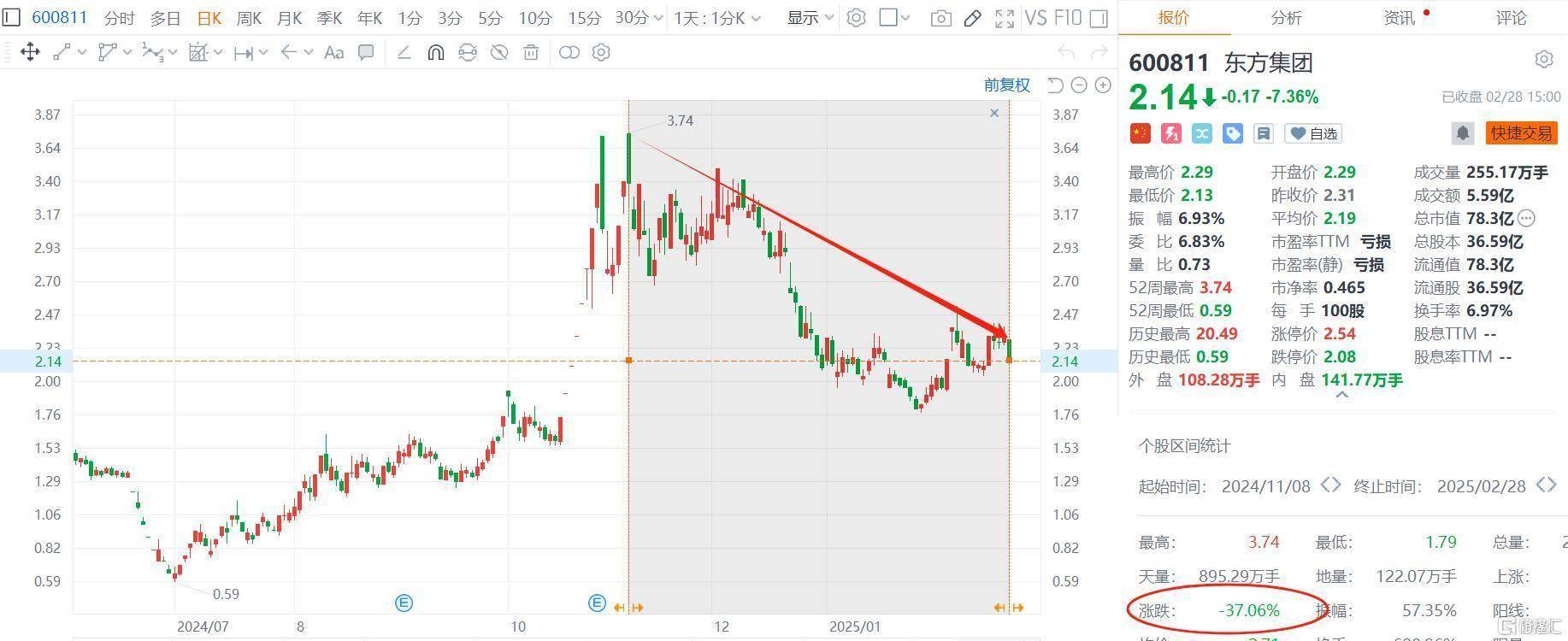Select the angle line drawing tool
This screenshot has width=1568, height=641.
click(404, 52)
